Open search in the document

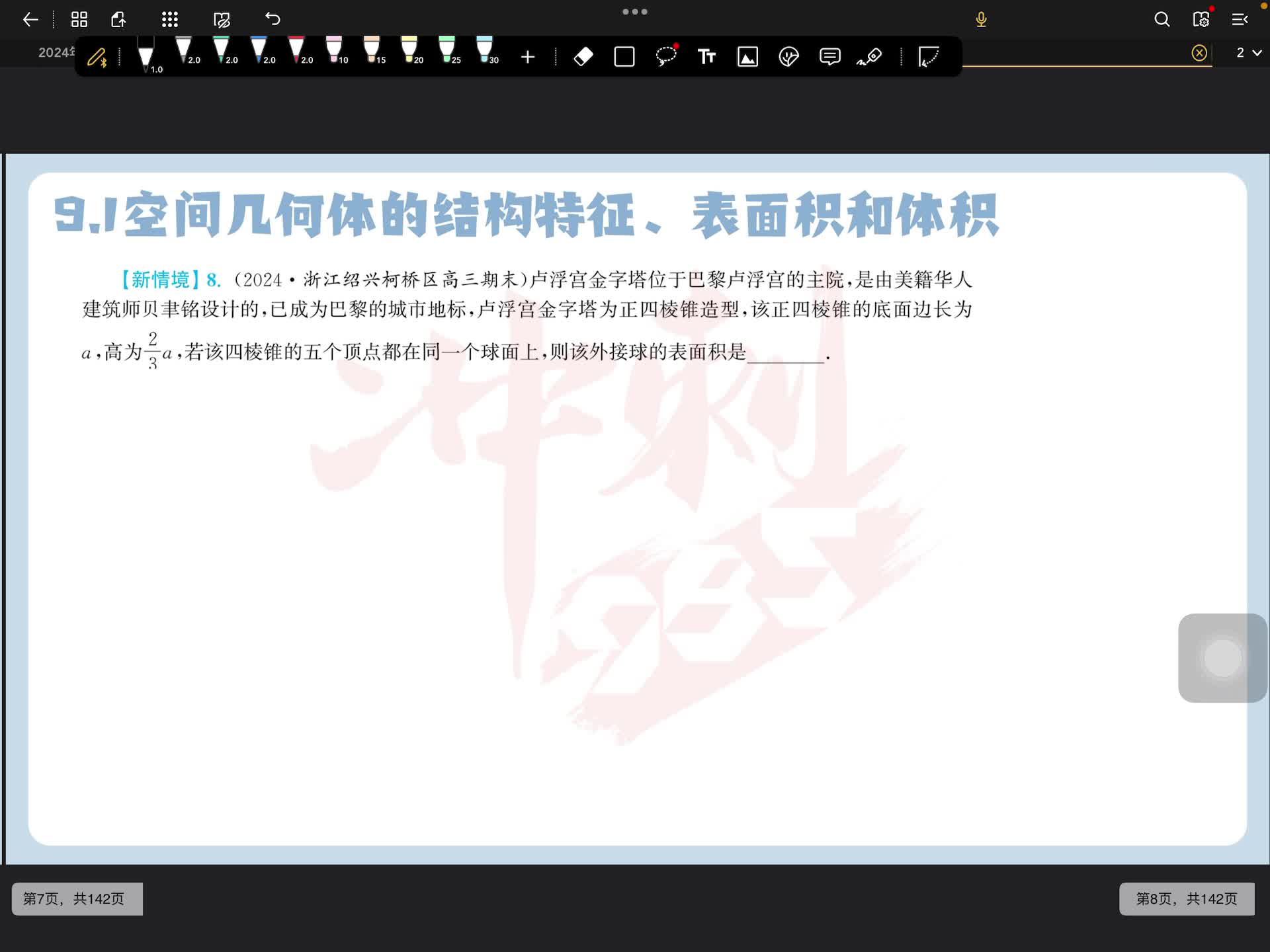[x=1162, y=19]
